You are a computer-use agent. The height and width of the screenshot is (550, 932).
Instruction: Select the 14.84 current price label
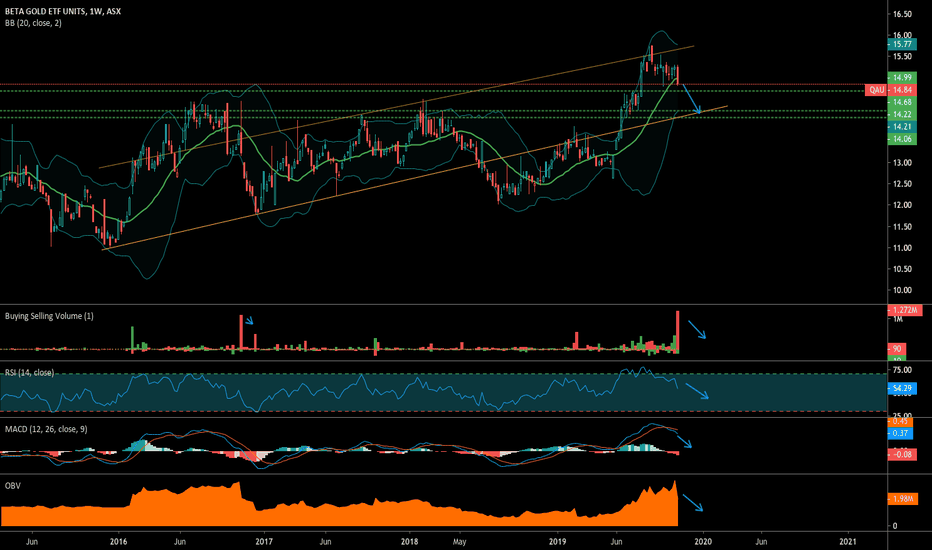[x=902, y=90]
